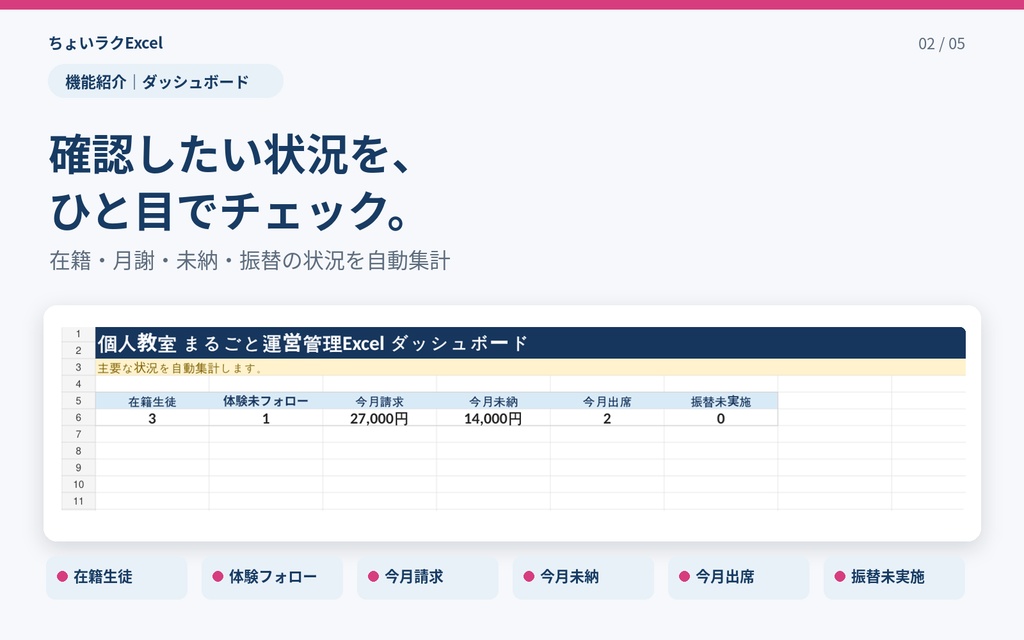This screenshot has width=1024, height=640.
Task: Click the 今月未納 feature chip
Action: coord(583,577)
